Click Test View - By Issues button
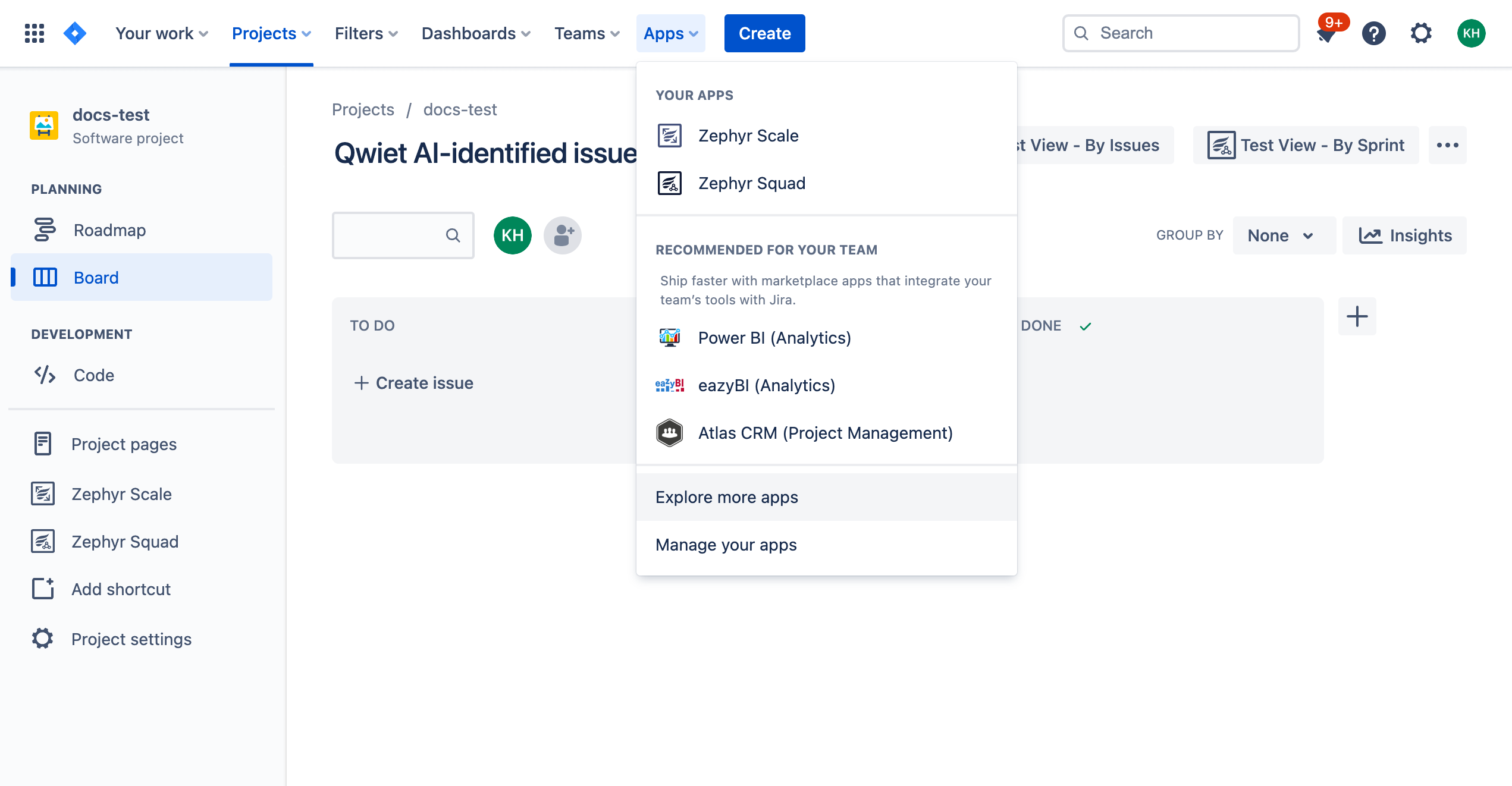This screenshot has height=786, width=1512. coord(1096,145)
